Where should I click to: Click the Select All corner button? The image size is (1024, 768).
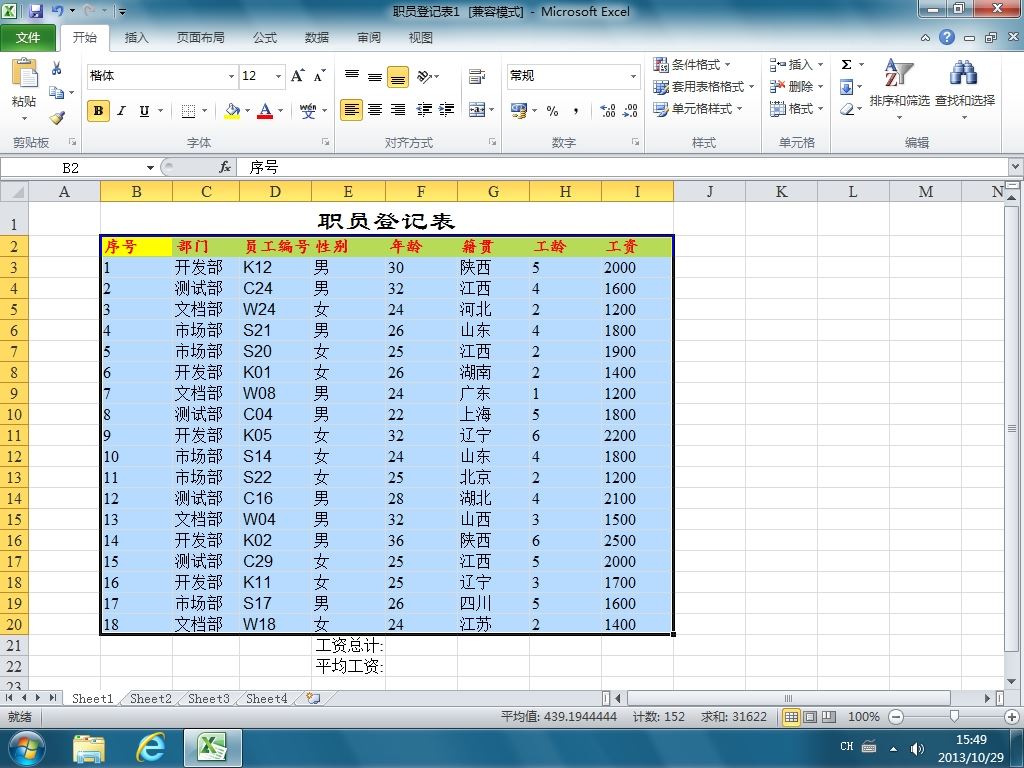(14, 191)
